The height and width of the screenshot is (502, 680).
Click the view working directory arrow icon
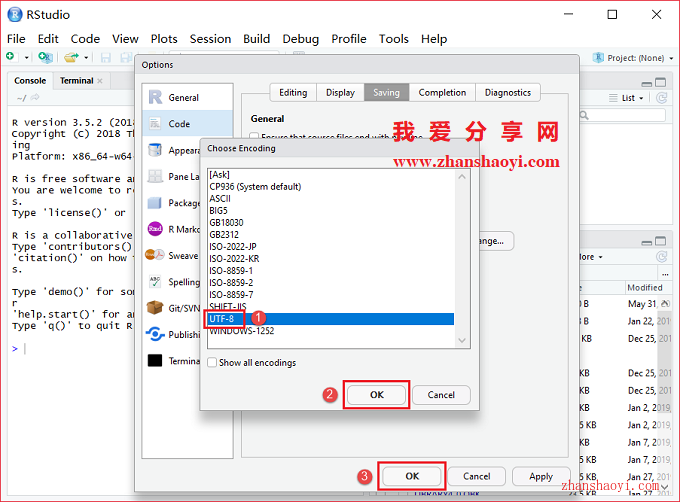coord(35,97)
